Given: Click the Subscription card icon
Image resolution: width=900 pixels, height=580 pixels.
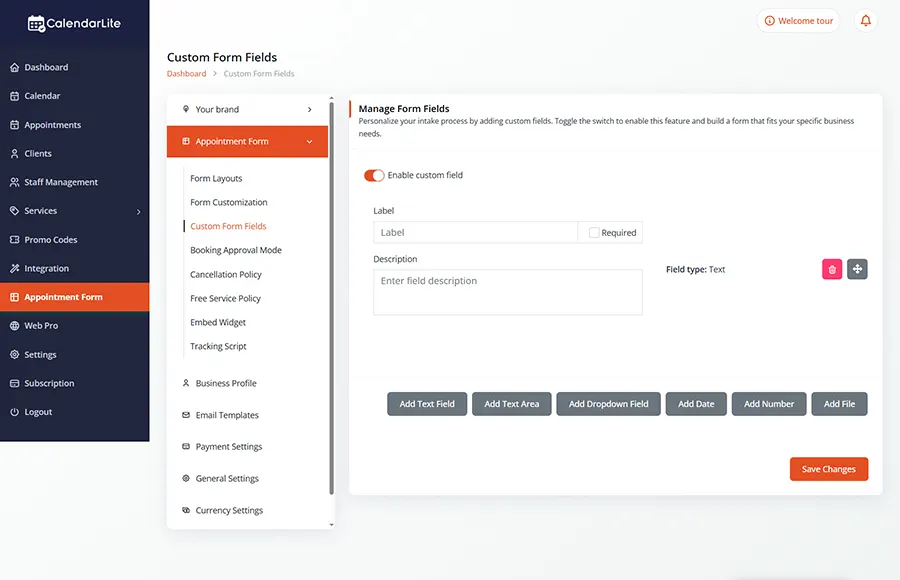Looking at the screenshot, I should (14, 383).
